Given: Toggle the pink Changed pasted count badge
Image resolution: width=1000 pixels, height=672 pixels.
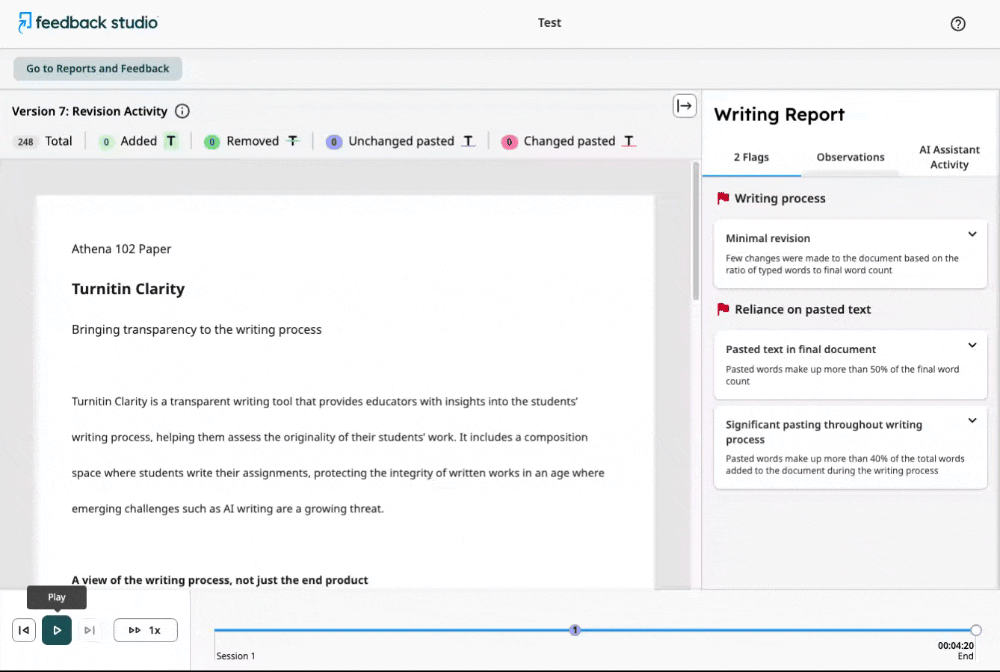Looking at the screenshot, I should (509, 142).
